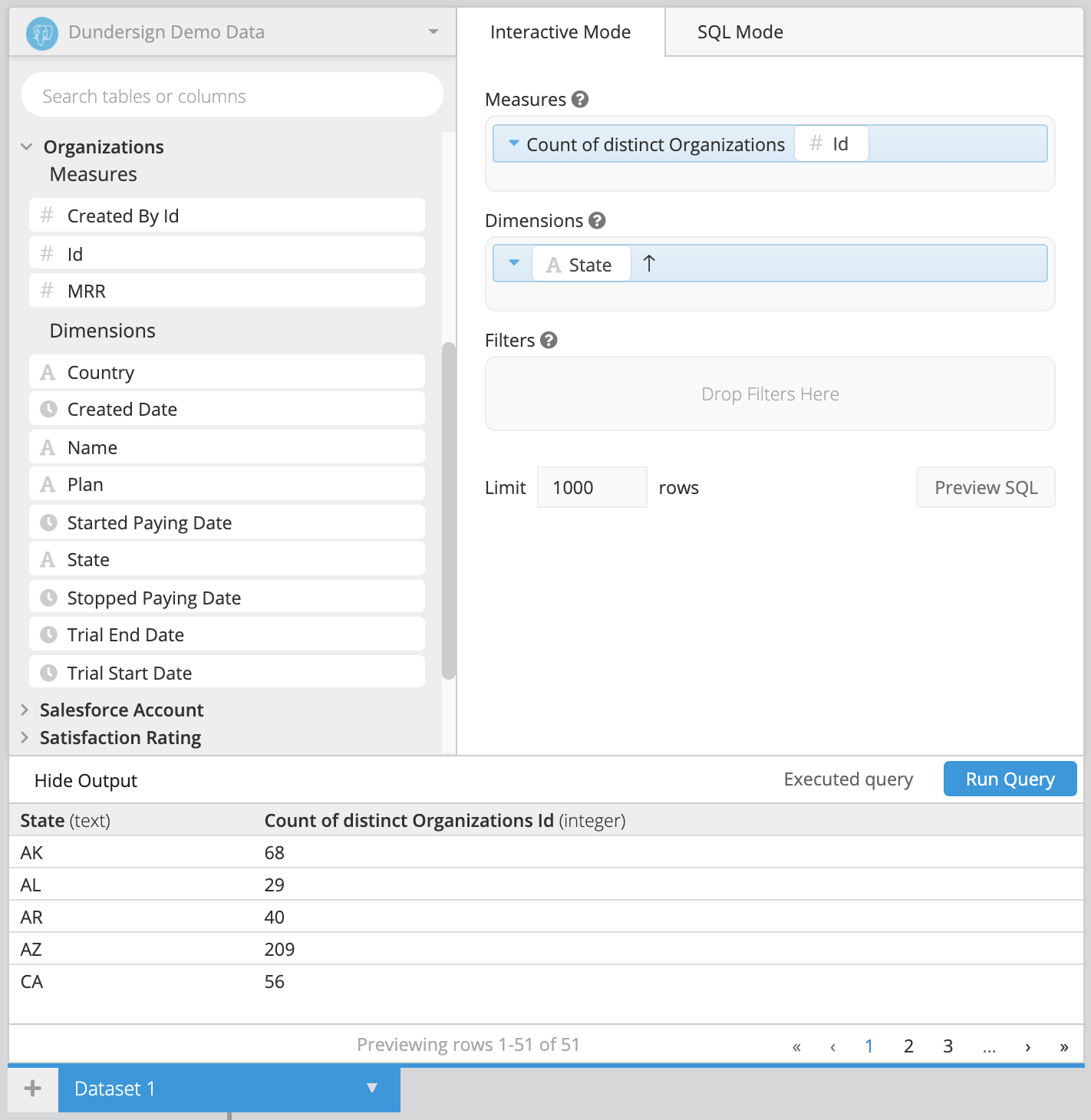Screen dimensions: 1091x1120
Task: Go to next page with single-right arrow
Action: click(1027, 1046)
